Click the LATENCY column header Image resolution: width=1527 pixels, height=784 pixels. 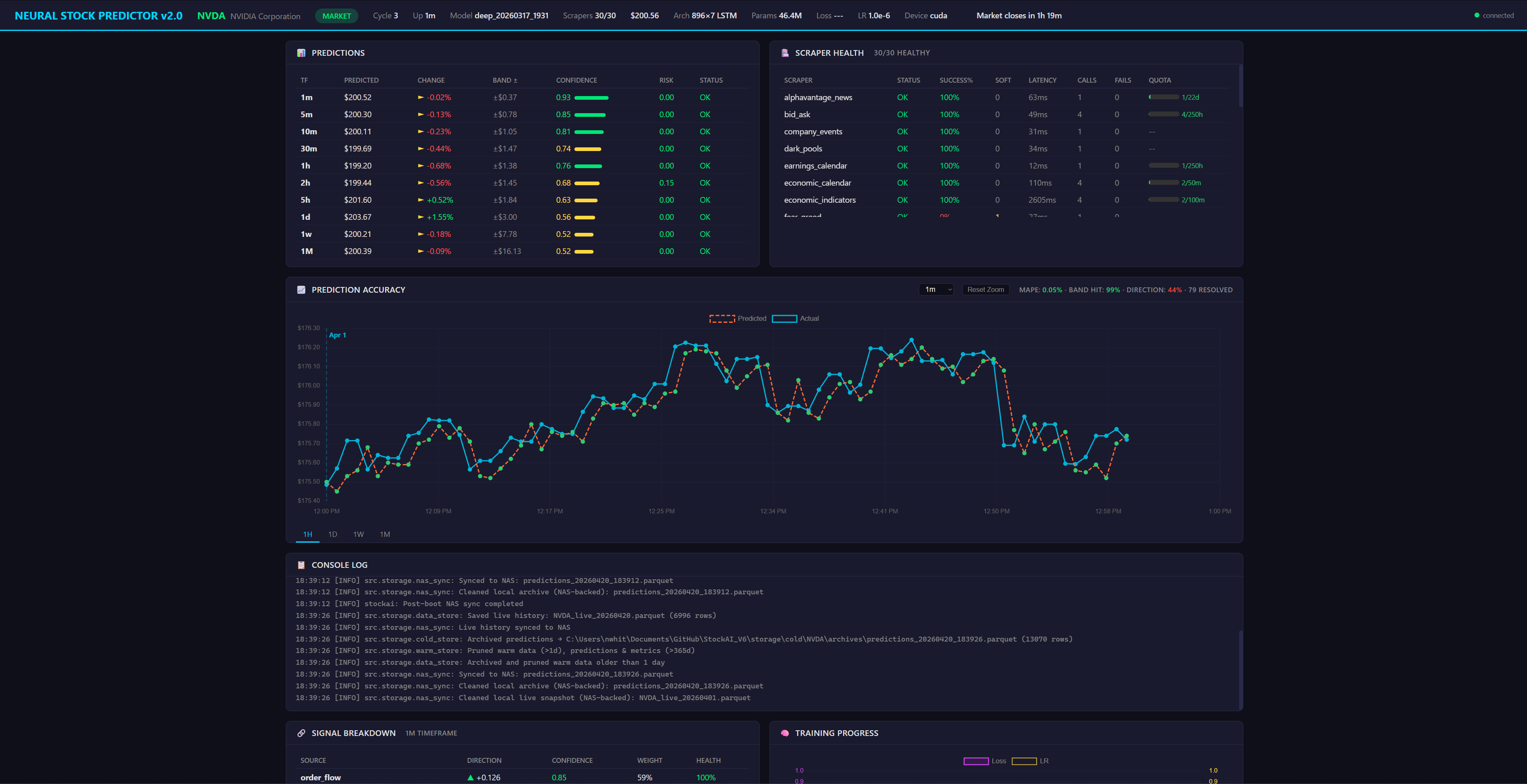[1042, 80]
